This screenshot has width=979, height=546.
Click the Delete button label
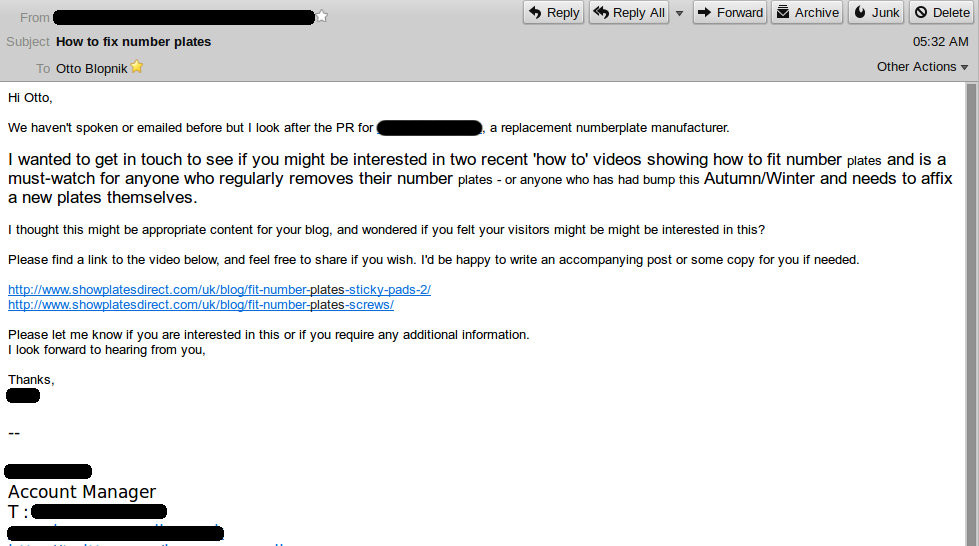(951, 12)
